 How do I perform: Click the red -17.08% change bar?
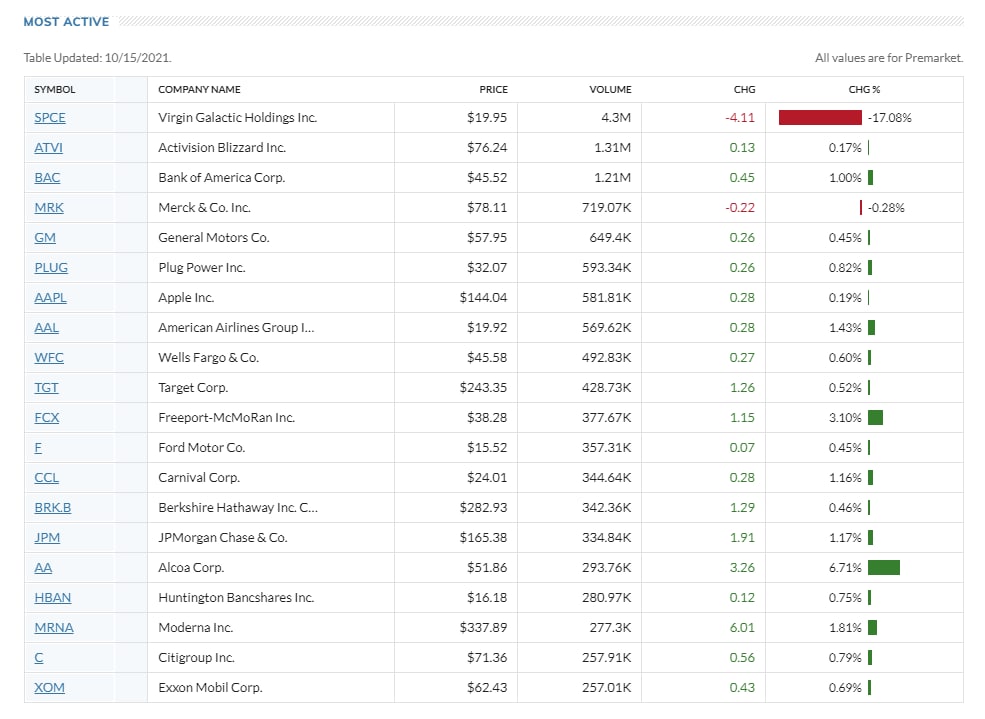click(x=820, y=117)
